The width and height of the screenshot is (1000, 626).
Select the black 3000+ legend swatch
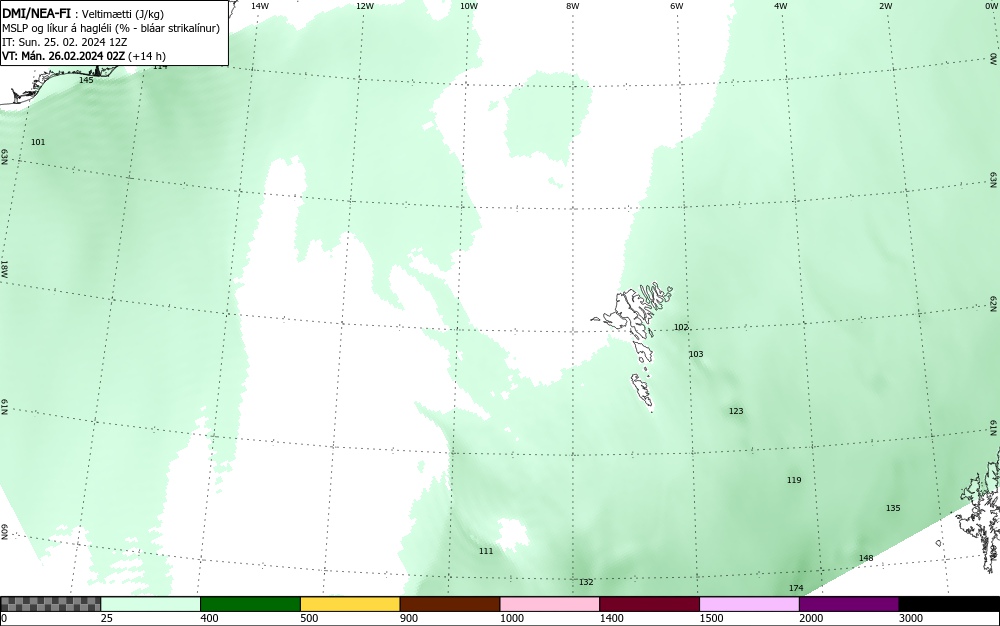[949, 604]
